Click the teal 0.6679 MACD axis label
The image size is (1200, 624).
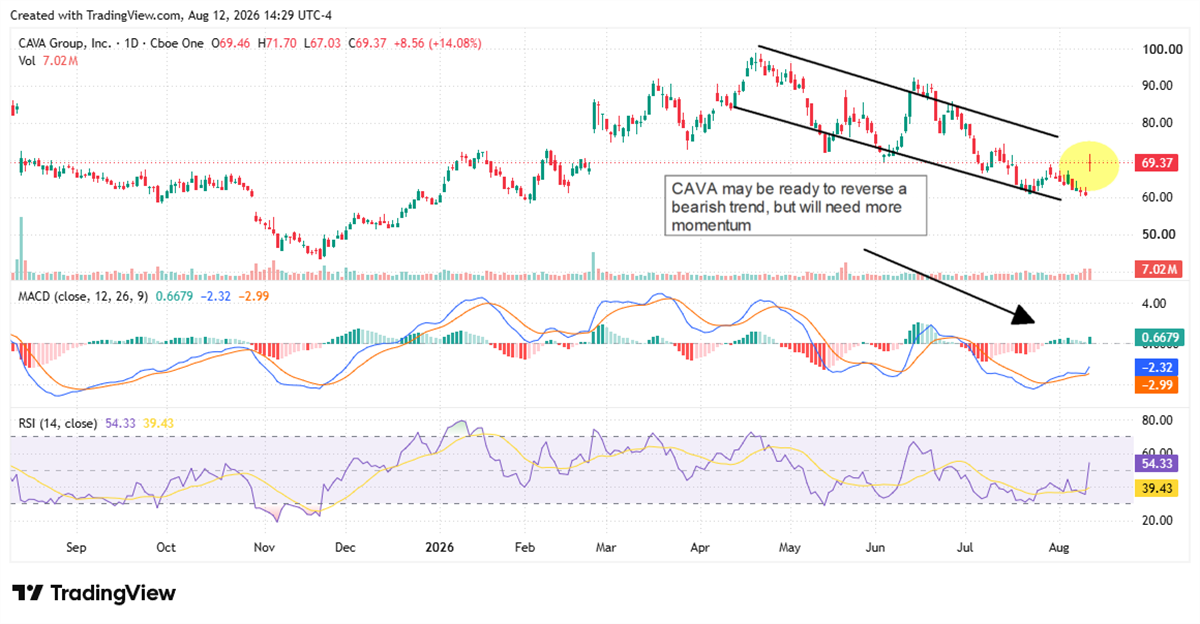(1160, 339)
